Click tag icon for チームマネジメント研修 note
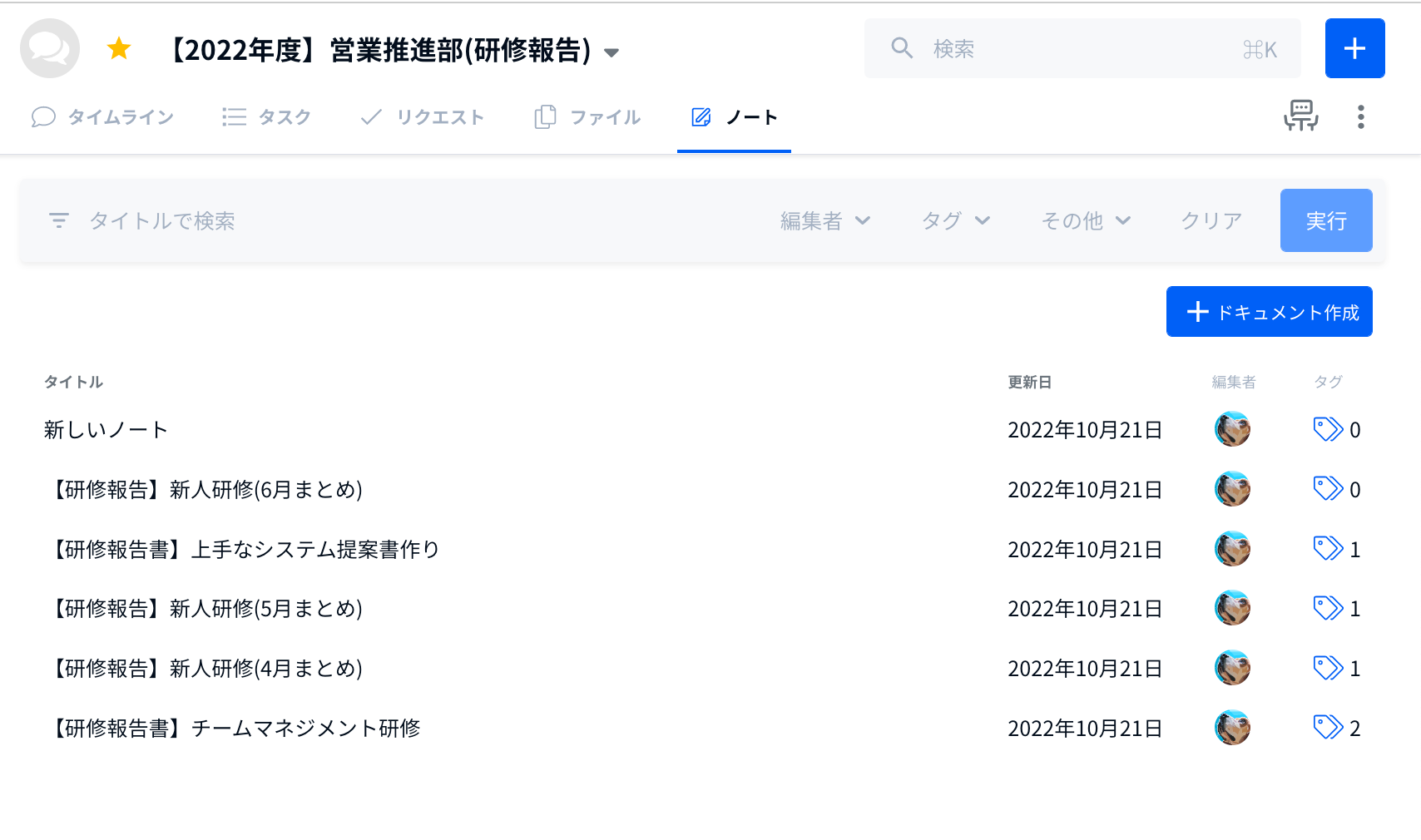This screenshot has height=840, width=1421. (x=1328, y=728)
